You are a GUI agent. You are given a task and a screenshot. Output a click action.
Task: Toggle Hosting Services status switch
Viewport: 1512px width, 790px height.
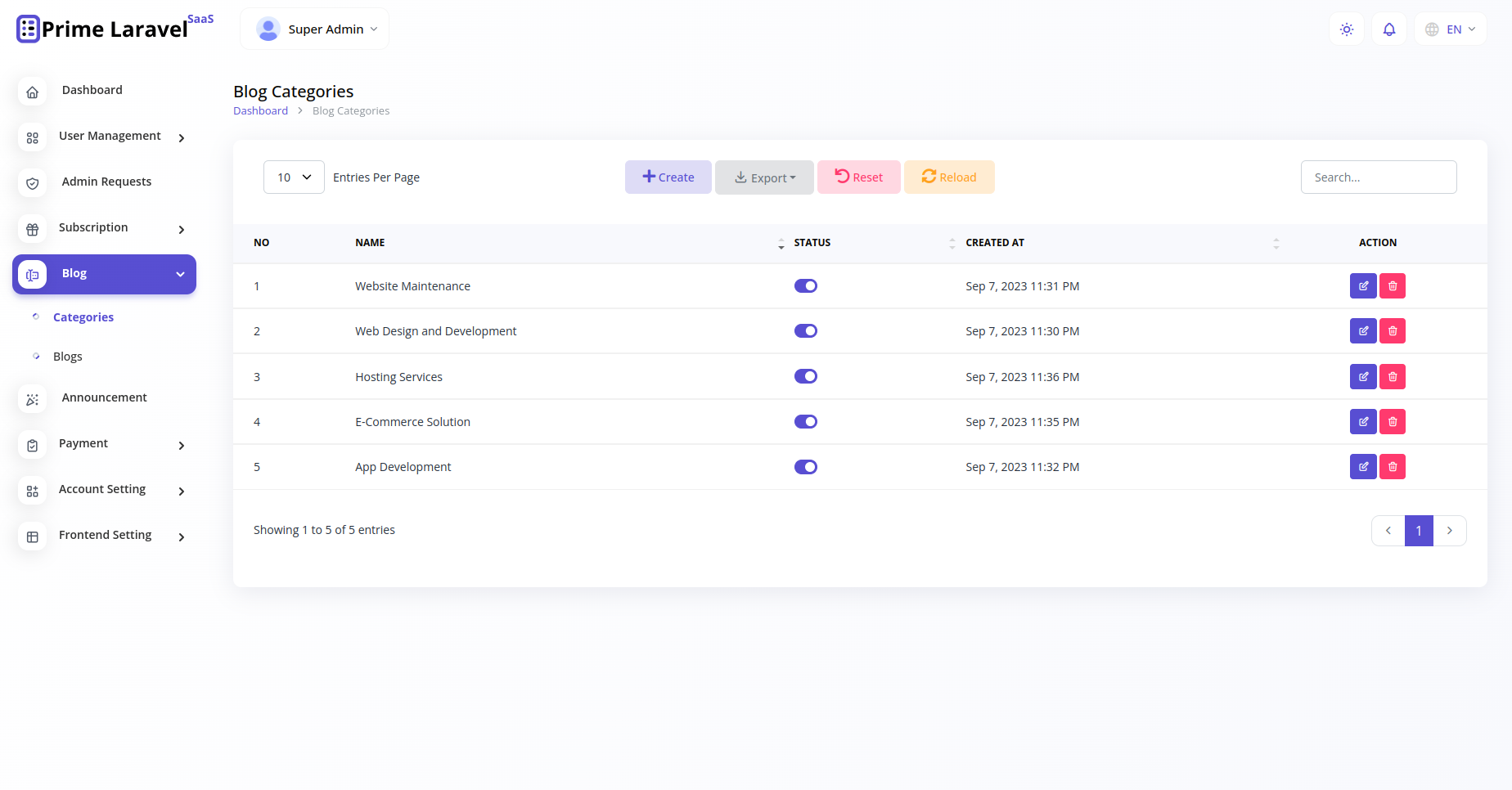tap(806, 376)
